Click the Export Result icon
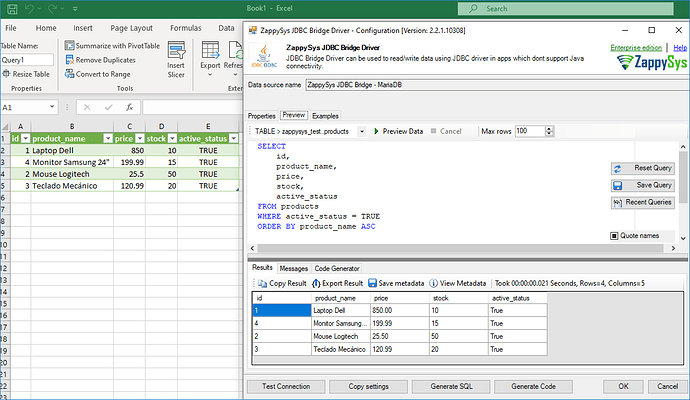The height and width of the screenshot is (400, 690). 316,283
